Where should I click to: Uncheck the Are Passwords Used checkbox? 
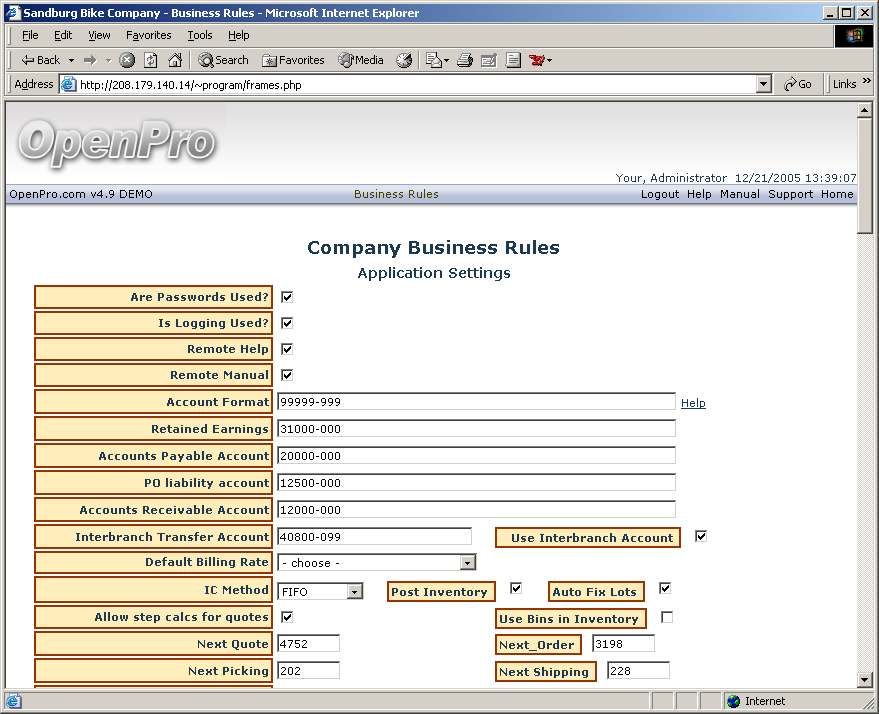click(x=287, y=297)
